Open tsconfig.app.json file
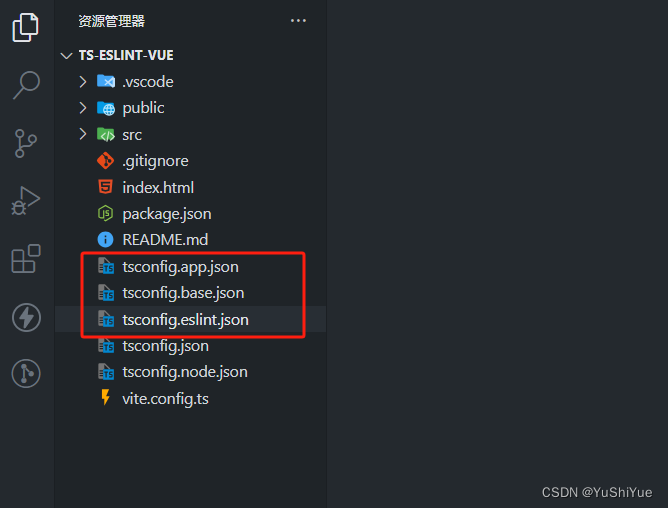Screen dimensions: 668x508 click(x=180, y=267)
